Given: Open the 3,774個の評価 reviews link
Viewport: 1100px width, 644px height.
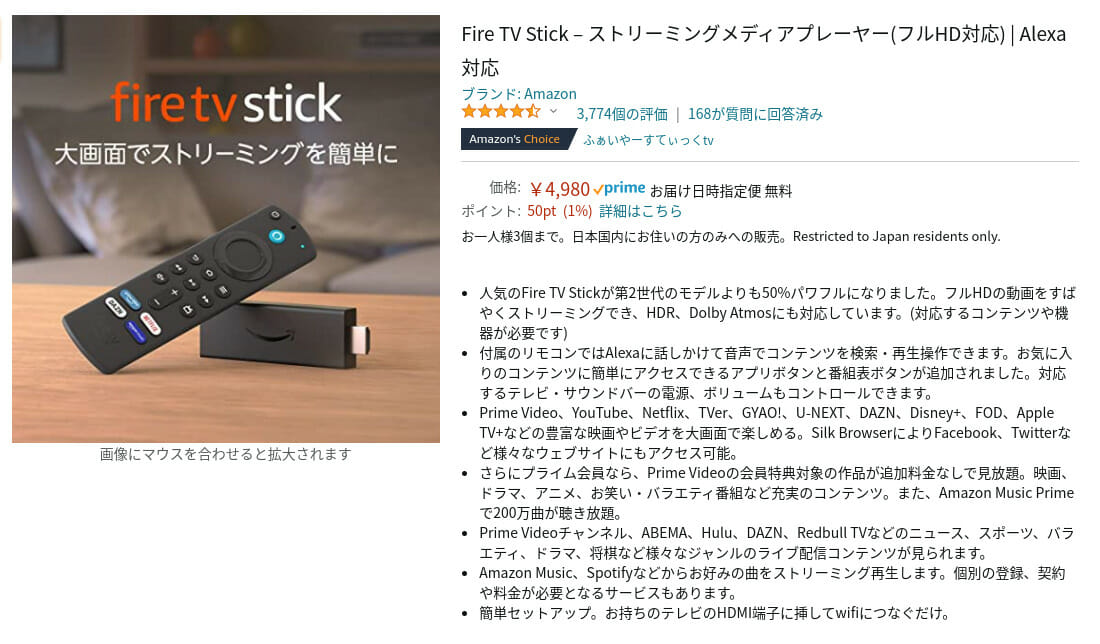Looking at the screenshot, I should pyautogui.click(x=622, y=114).
